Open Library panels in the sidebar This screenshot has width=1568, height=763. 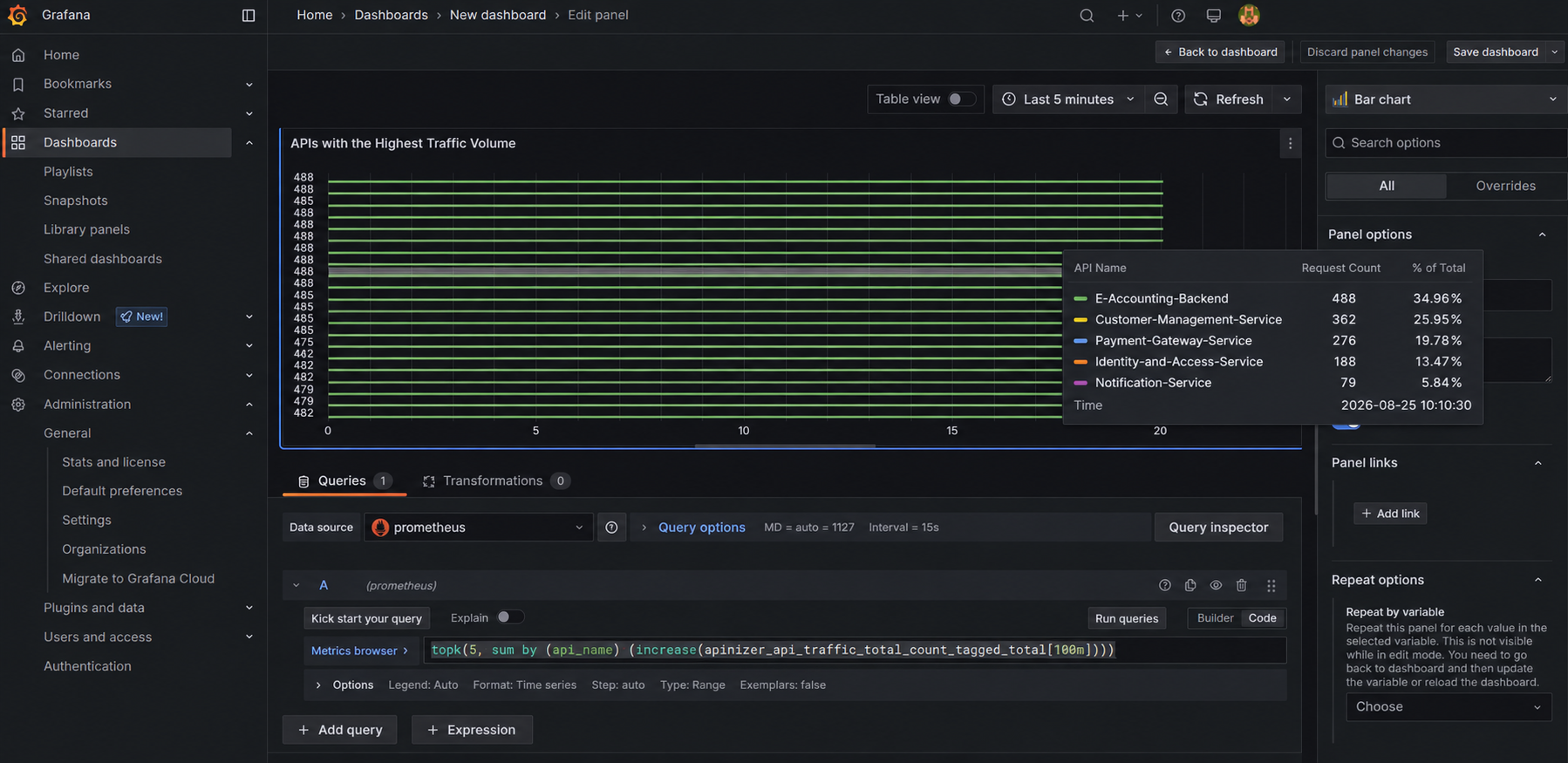click(86, 229)
